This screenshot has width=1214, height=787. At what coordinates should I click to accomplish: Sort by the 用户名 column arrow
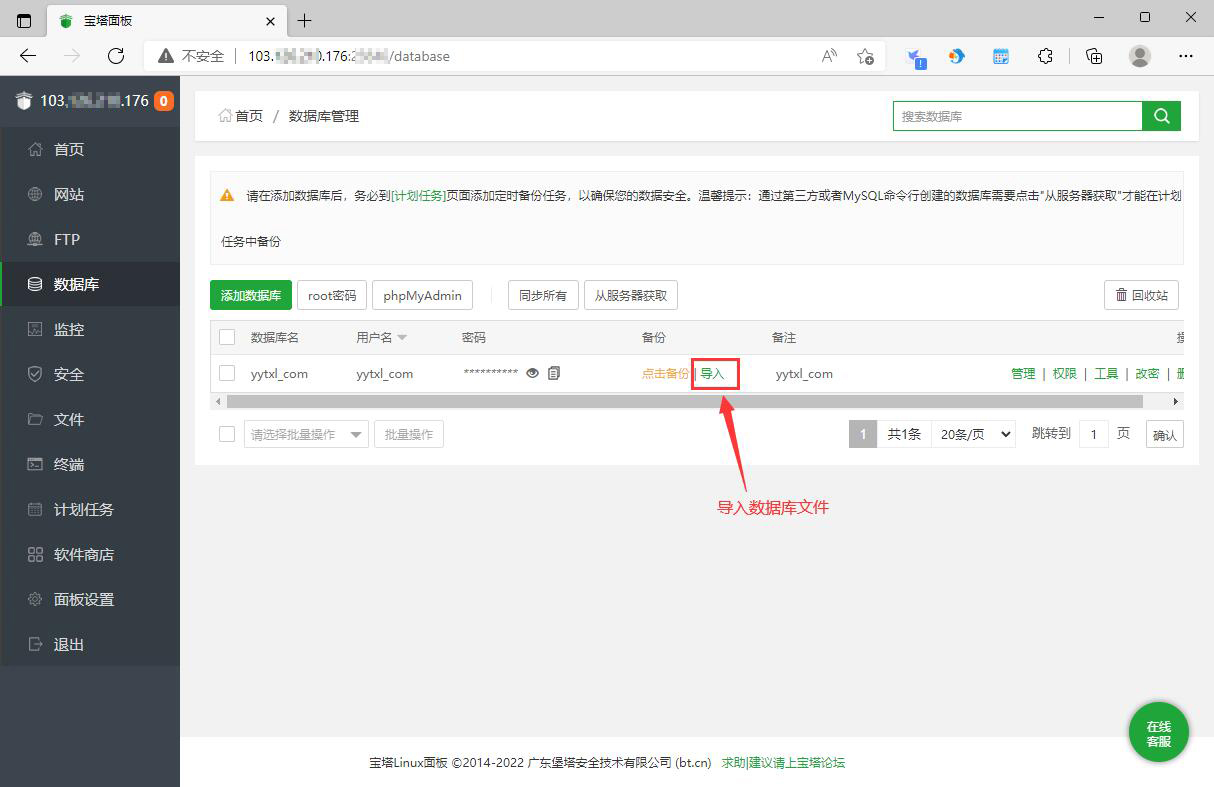coord(402,338)
